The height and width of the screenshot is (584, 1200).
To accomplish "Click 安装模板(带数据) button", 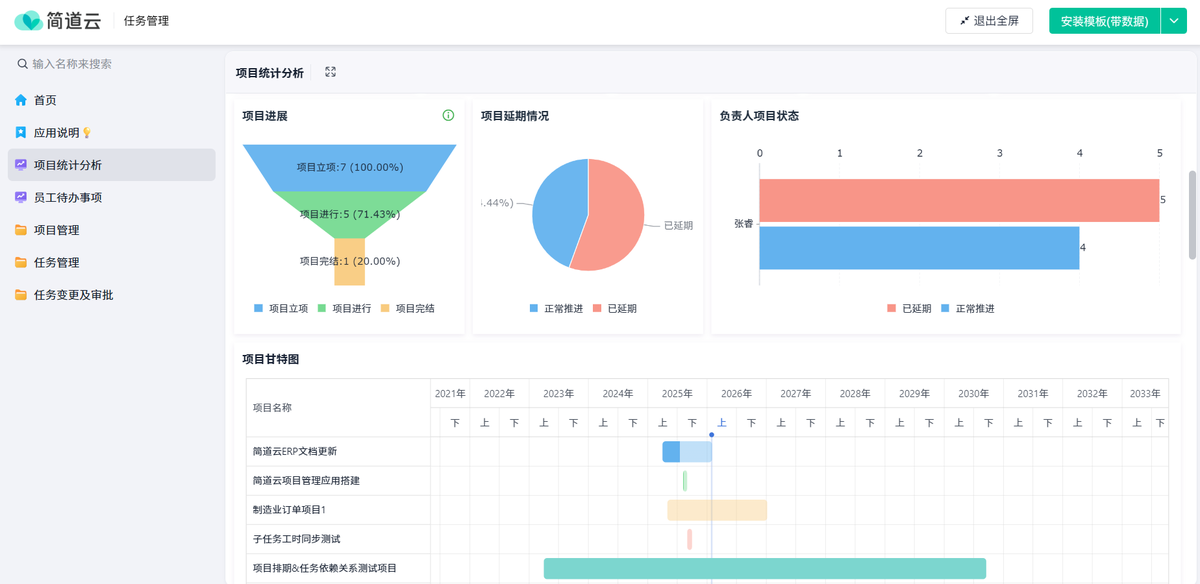I will tap(1104, 21).
